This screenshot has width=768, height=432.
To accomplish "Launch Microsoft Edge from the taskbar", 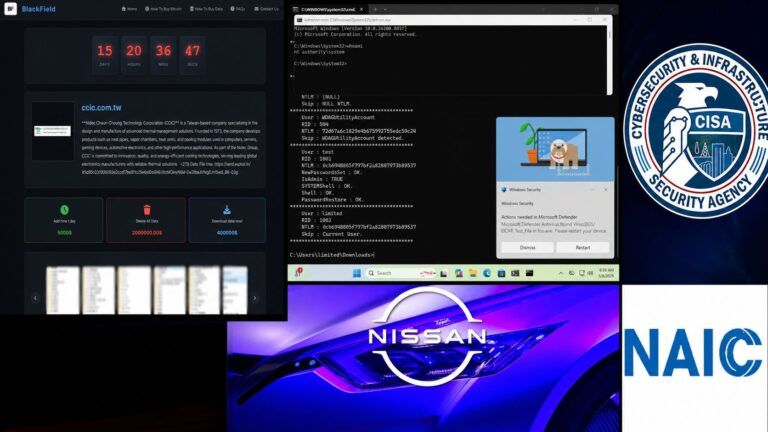I will pos(487,273).
